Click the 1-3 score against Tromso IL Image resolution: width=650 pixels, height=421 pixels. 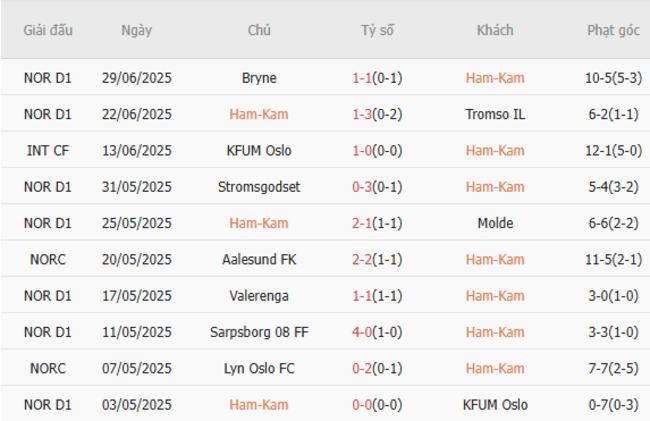tap(362, 114)
